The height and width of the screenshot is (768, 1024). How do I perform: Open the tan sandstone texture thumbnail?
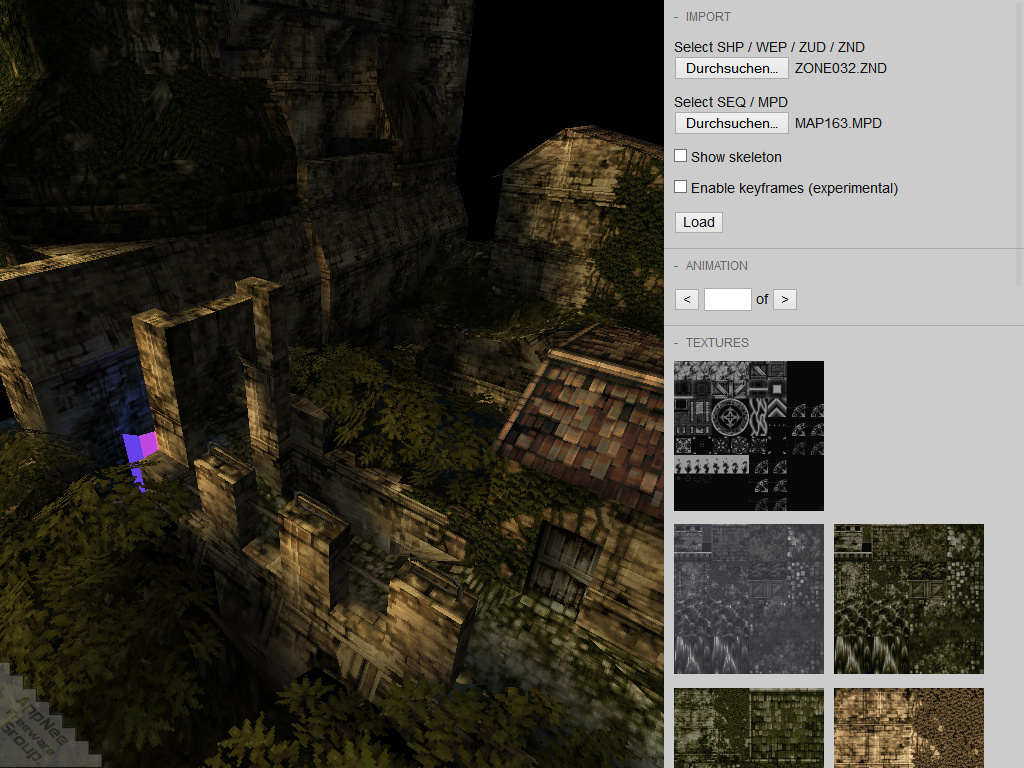click(909, 728)
